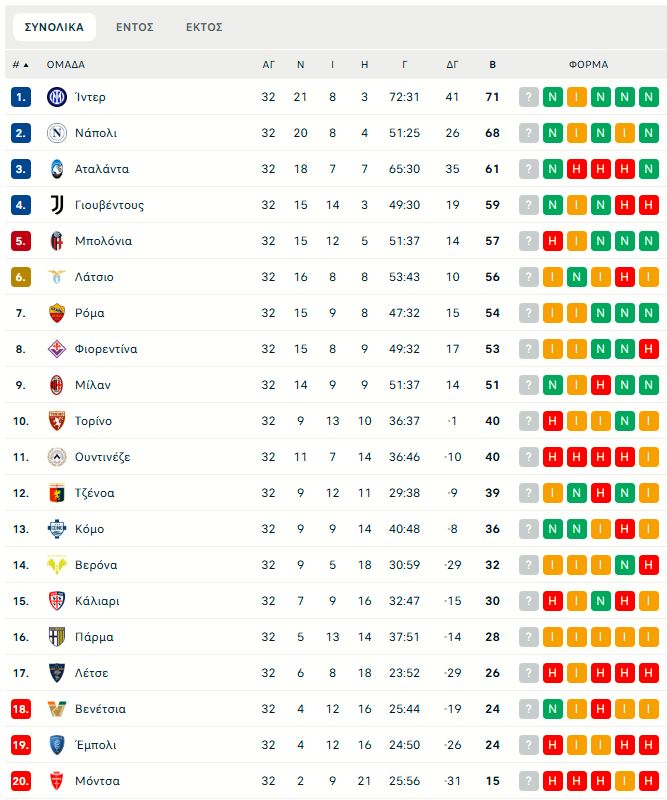
Task: Select the ΣΥΝΟΛΙΚΑ tab
Action: (x=54, y=27)
